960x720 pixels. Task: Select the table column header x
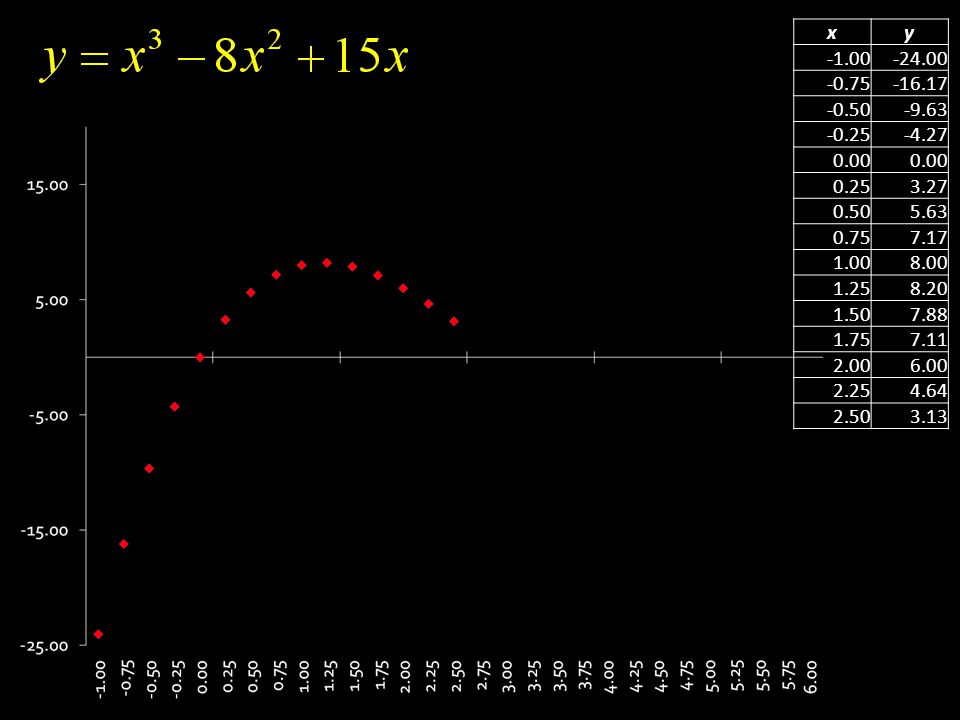[x=831, y=32]
